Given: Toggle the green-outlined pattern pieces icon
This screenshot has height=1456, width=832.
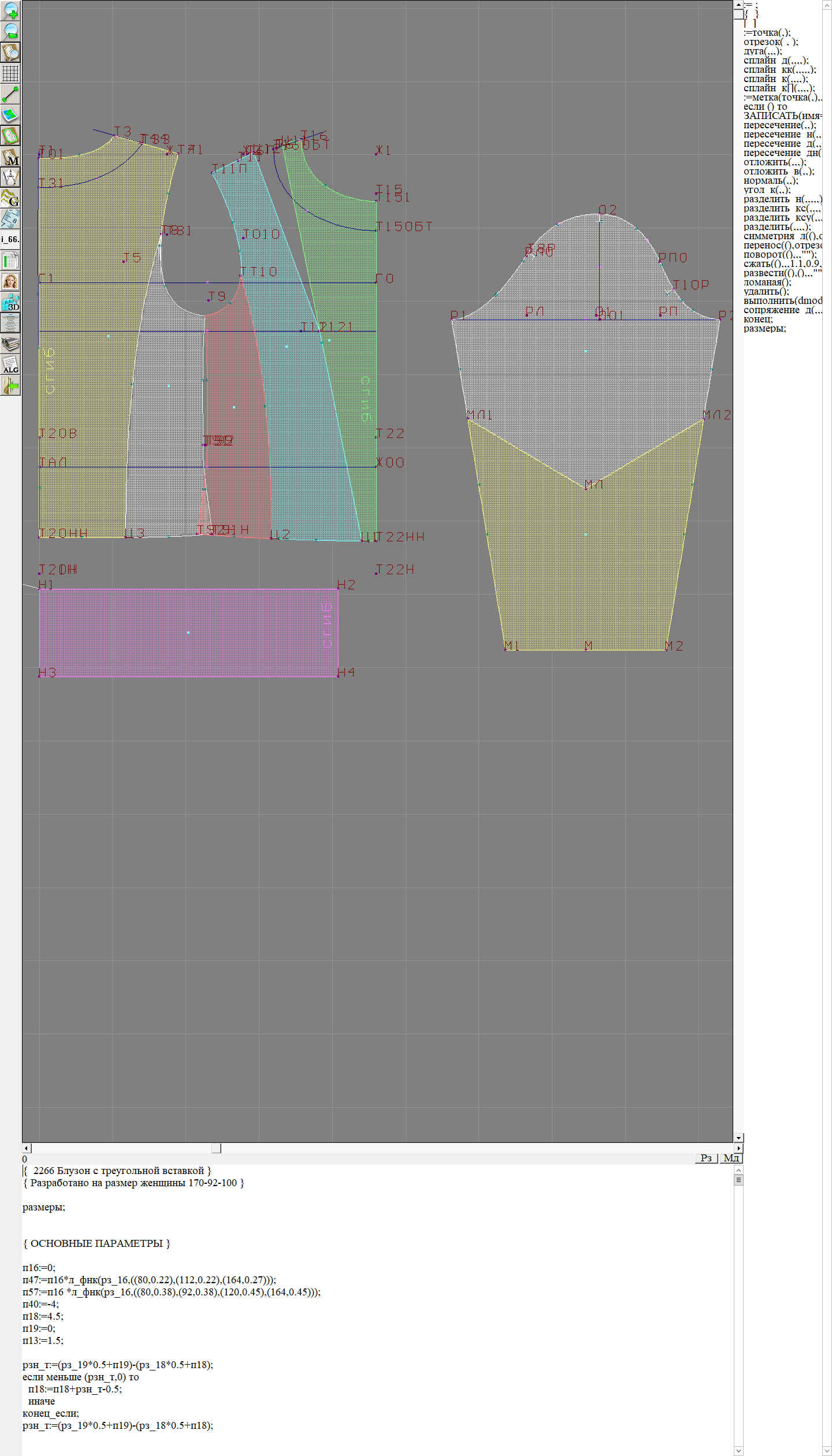Looking at the screenshot, I should click(10, 136).
